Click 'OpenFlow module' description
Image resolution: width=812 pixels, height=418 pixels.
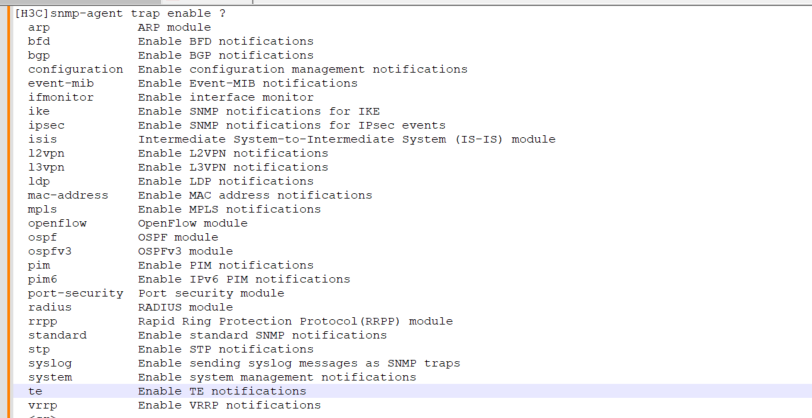pyautogui.click(x=193, y=223)
